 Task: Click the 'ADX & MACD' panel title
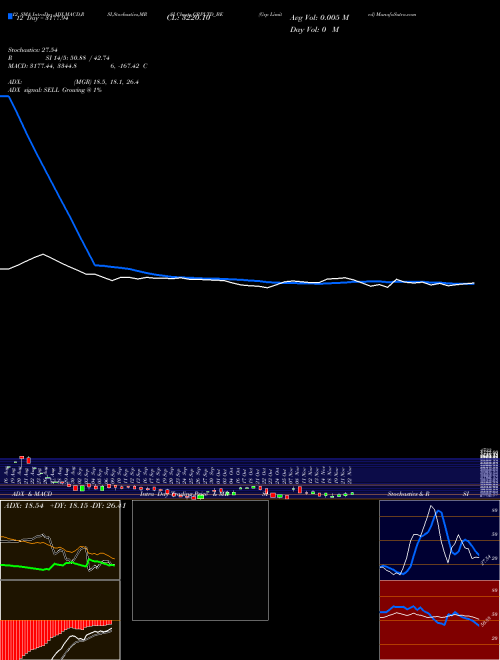[x=32, y=494]
